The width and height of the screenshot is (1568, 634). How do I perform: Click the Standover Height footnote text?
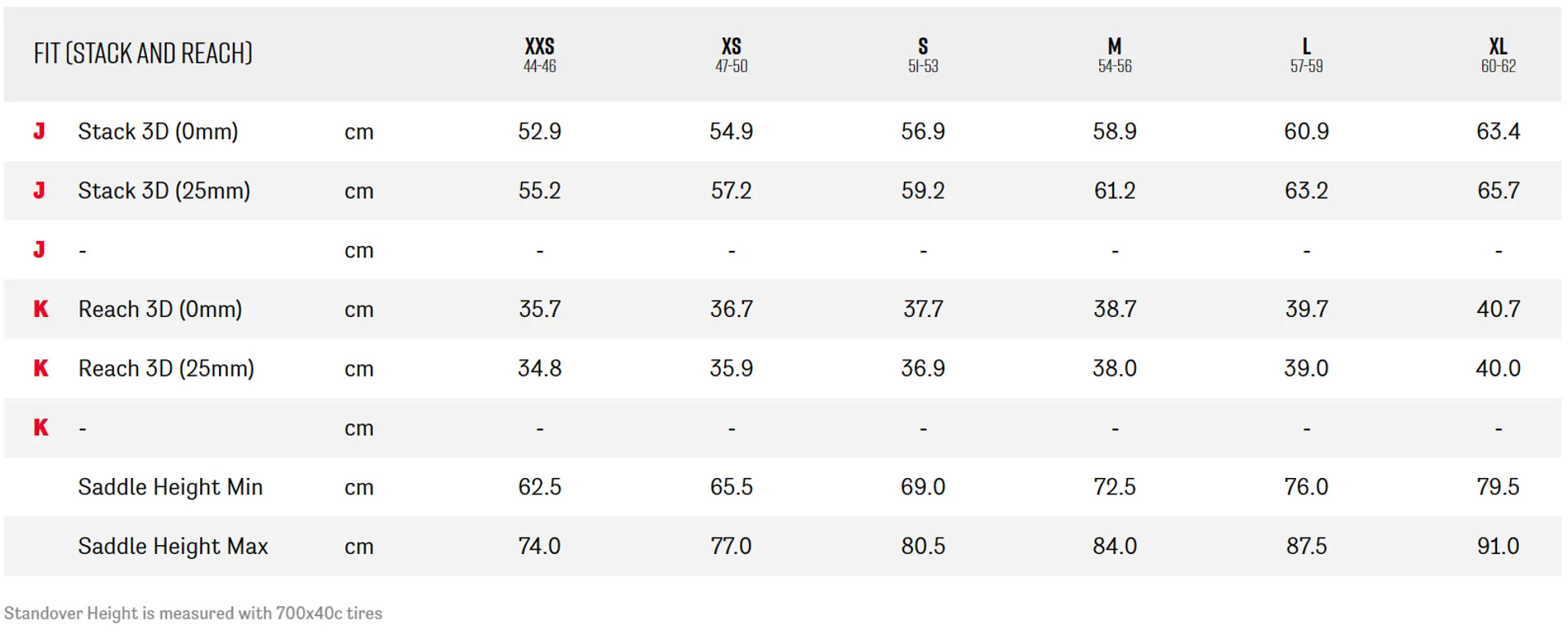click(x=194, y=614)
